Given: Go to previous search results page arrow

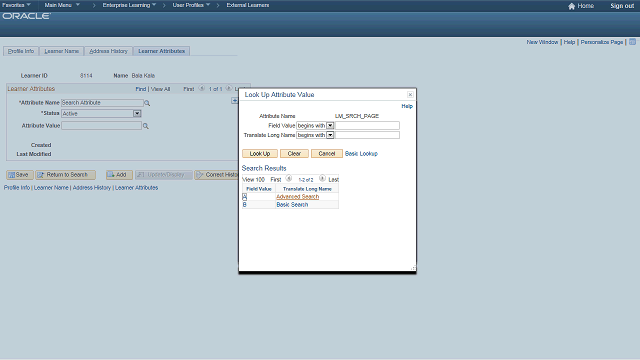Looking at the screenshot, I should click(x=289, y=179).
